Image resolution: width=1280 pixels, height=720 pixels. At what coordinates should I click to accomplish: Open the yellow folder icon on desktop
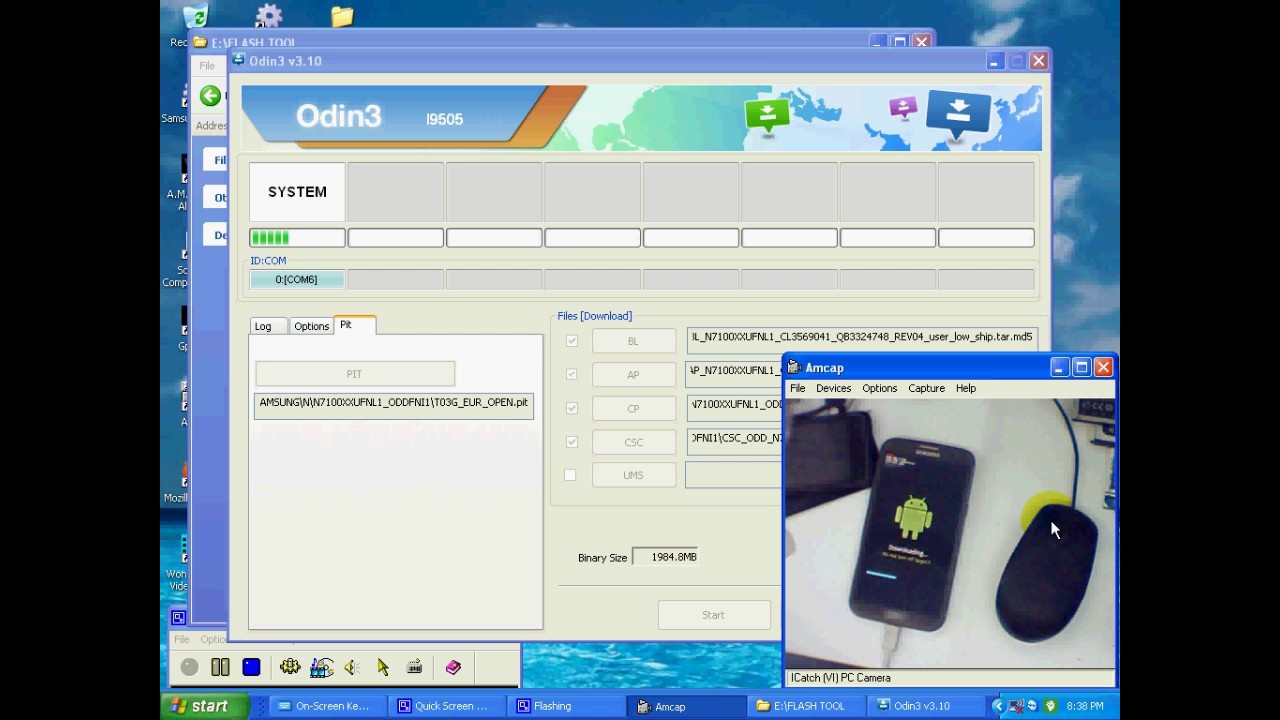pyautogui.click(x=342, y=16)
